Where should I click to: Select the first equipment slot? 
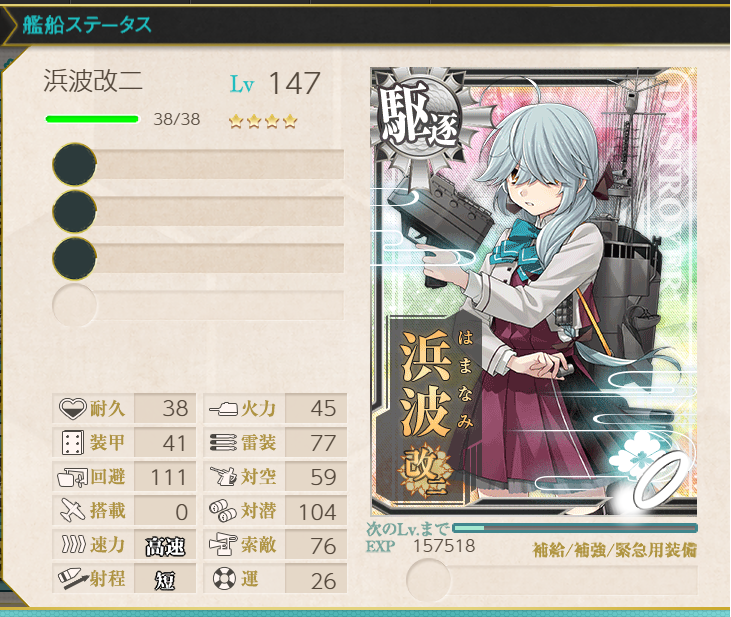(199, 164)
